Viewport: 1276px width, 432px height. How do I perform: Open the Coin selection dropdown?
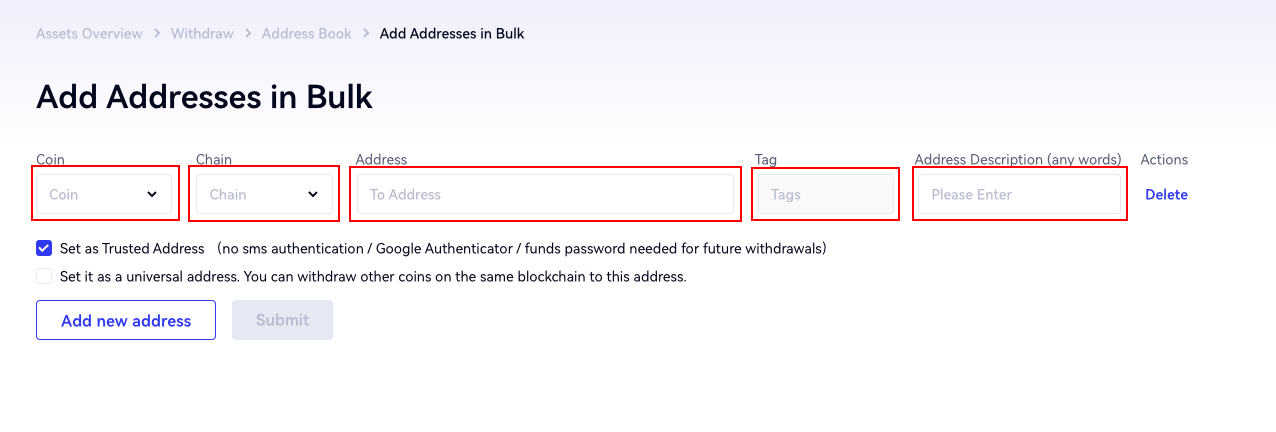click(104, 194)
